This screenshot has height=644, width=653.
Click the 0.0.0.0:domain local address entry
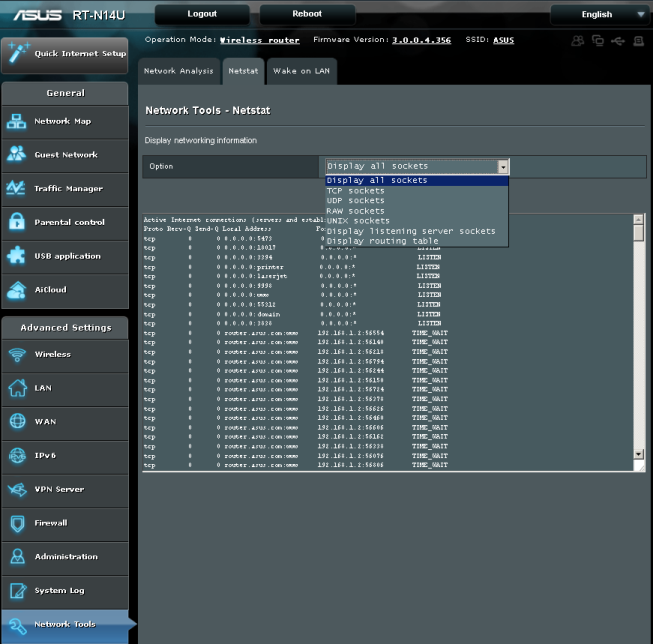pos(252,315)
